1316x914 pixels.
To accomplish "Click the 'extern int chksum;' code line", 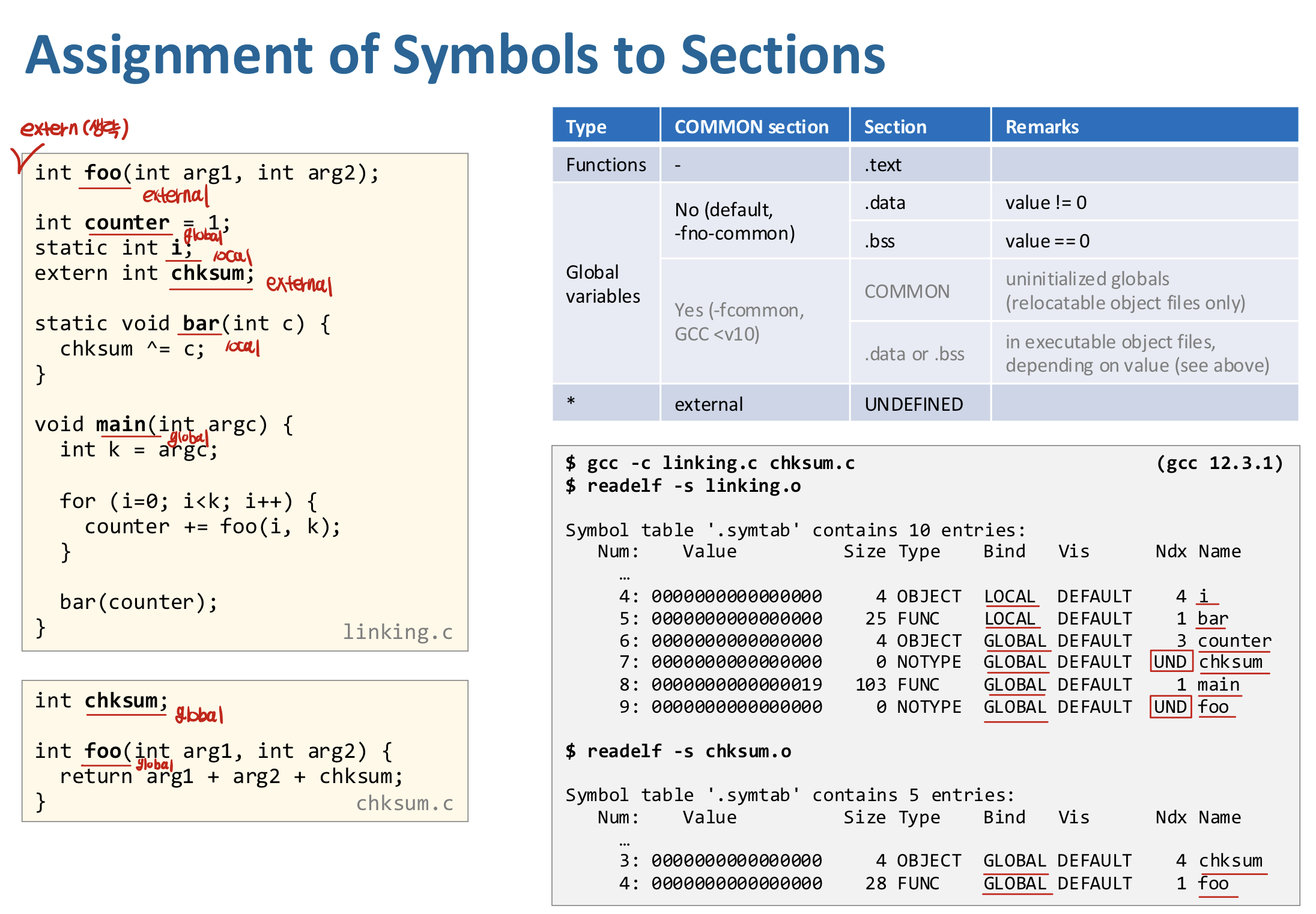I will (x=144, y=273).
